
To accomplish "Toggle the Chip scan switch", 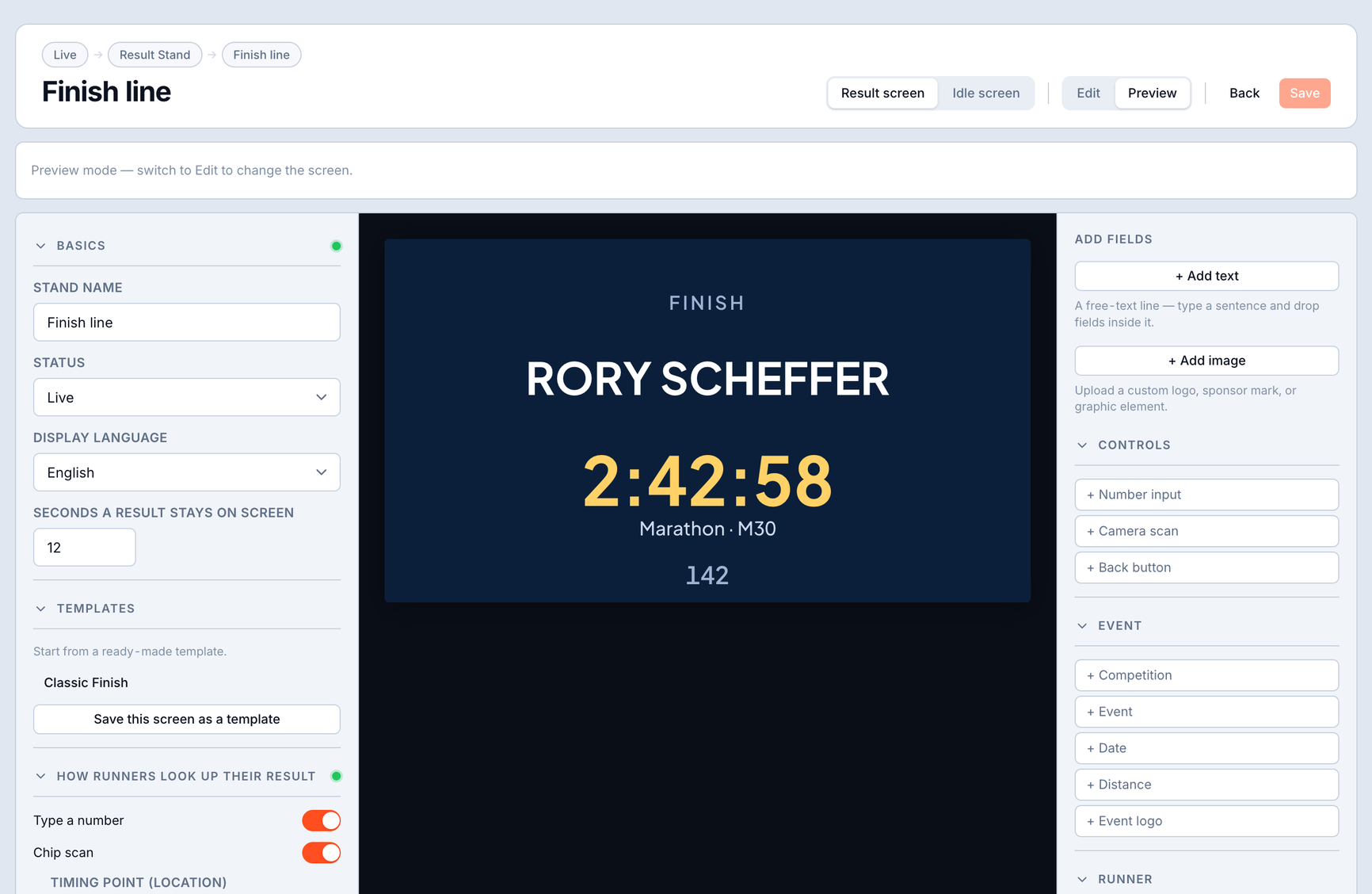I will coord(321,853).
